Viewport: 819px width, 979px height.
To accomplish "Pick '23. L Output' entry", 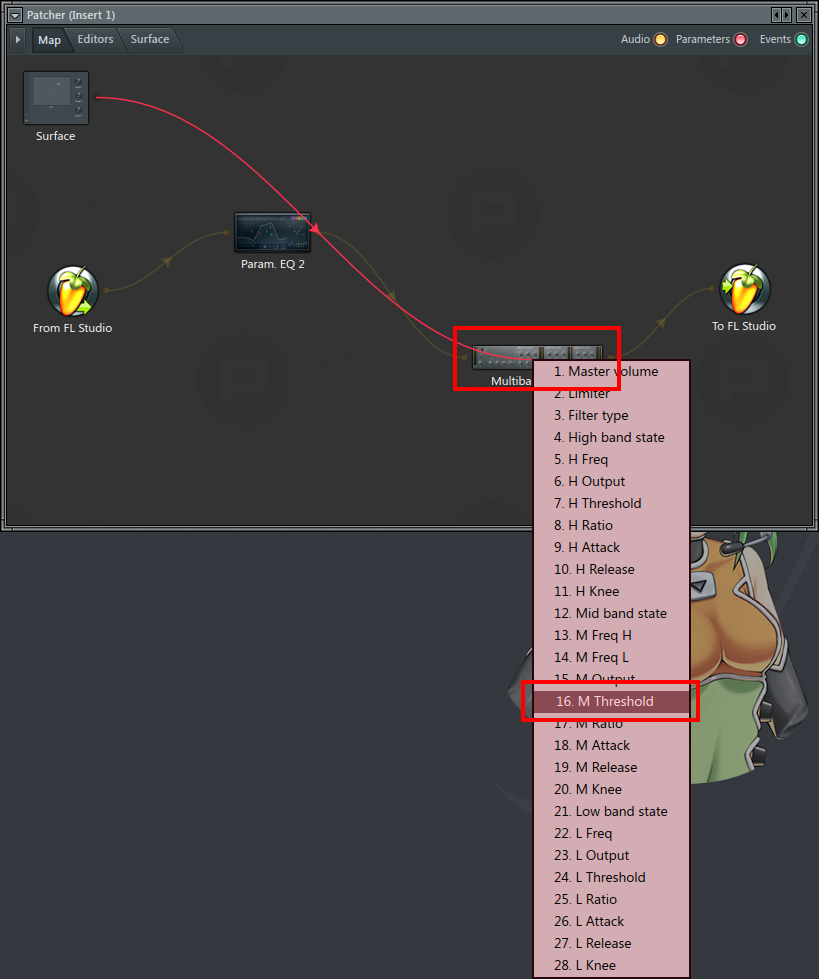I will (x=612, y=855).
